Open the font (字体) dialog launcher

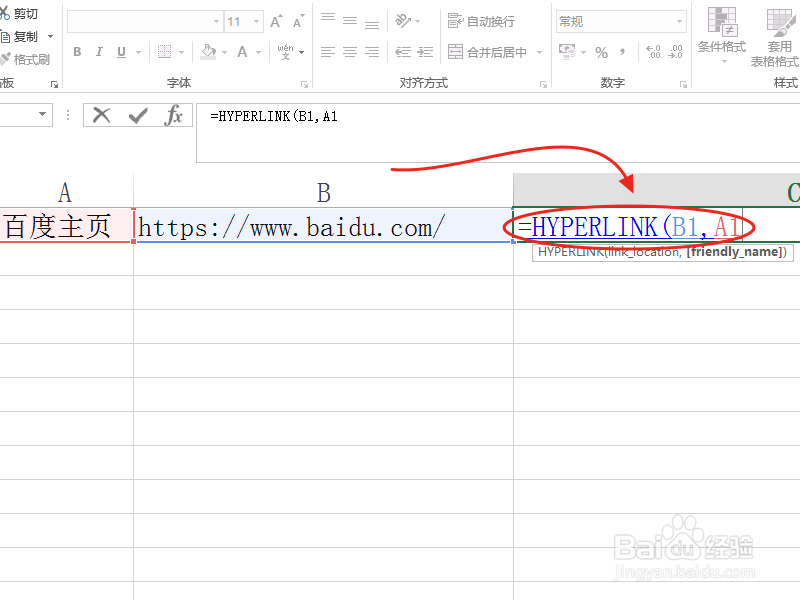click(x=304, y=84)
